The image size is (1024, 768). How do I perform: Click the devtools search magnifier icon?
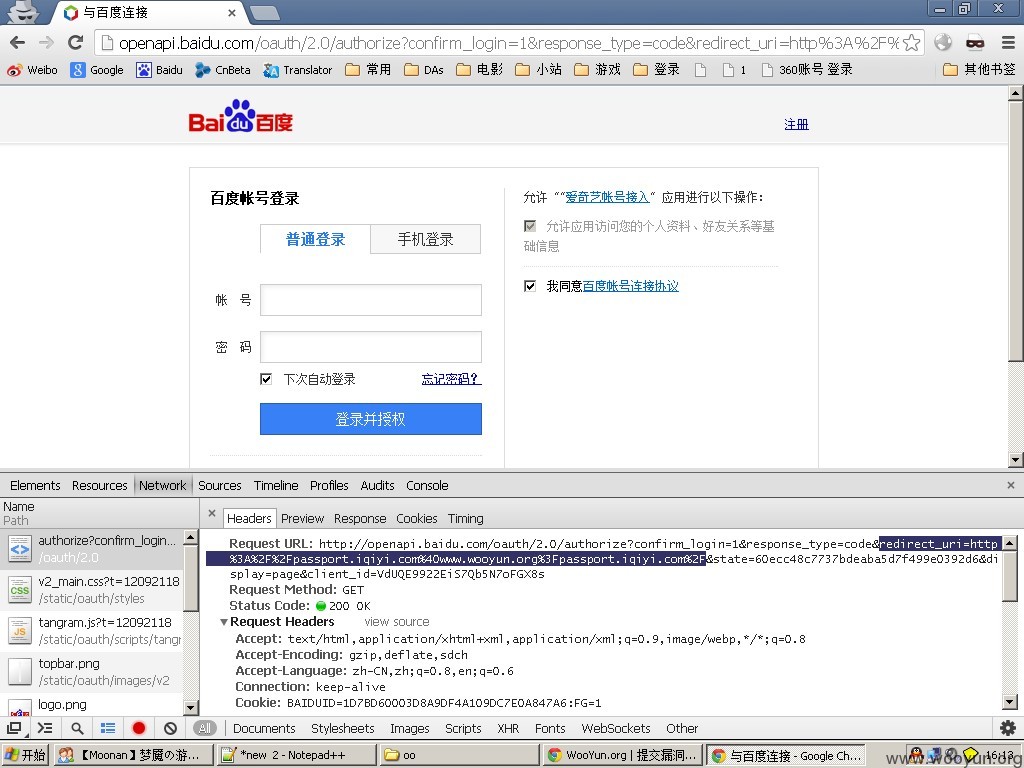(x=77, y=728)
